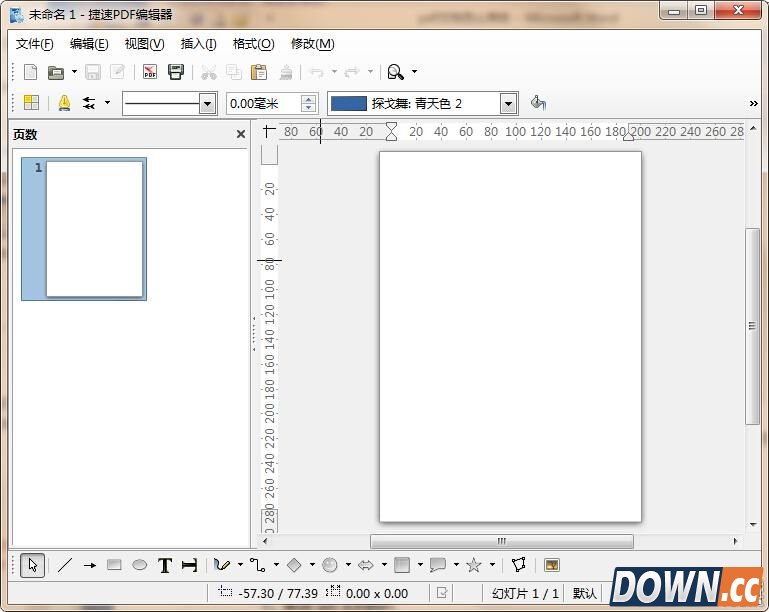The width and height of the screenshot is (769, 612).
Task: Select the arrow selection tool
Action: coord(32,565)
